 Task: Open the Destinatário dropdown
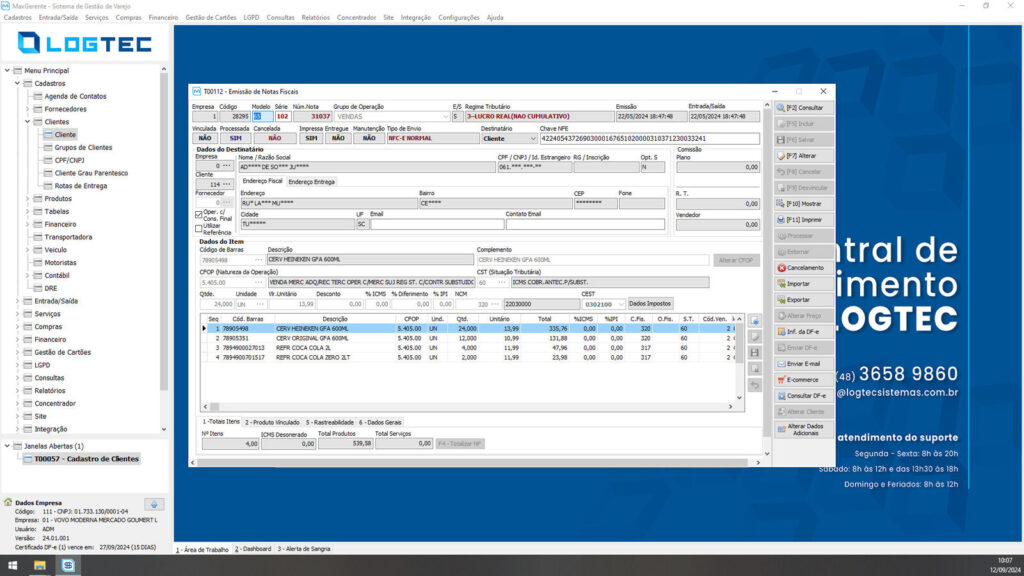532,138
